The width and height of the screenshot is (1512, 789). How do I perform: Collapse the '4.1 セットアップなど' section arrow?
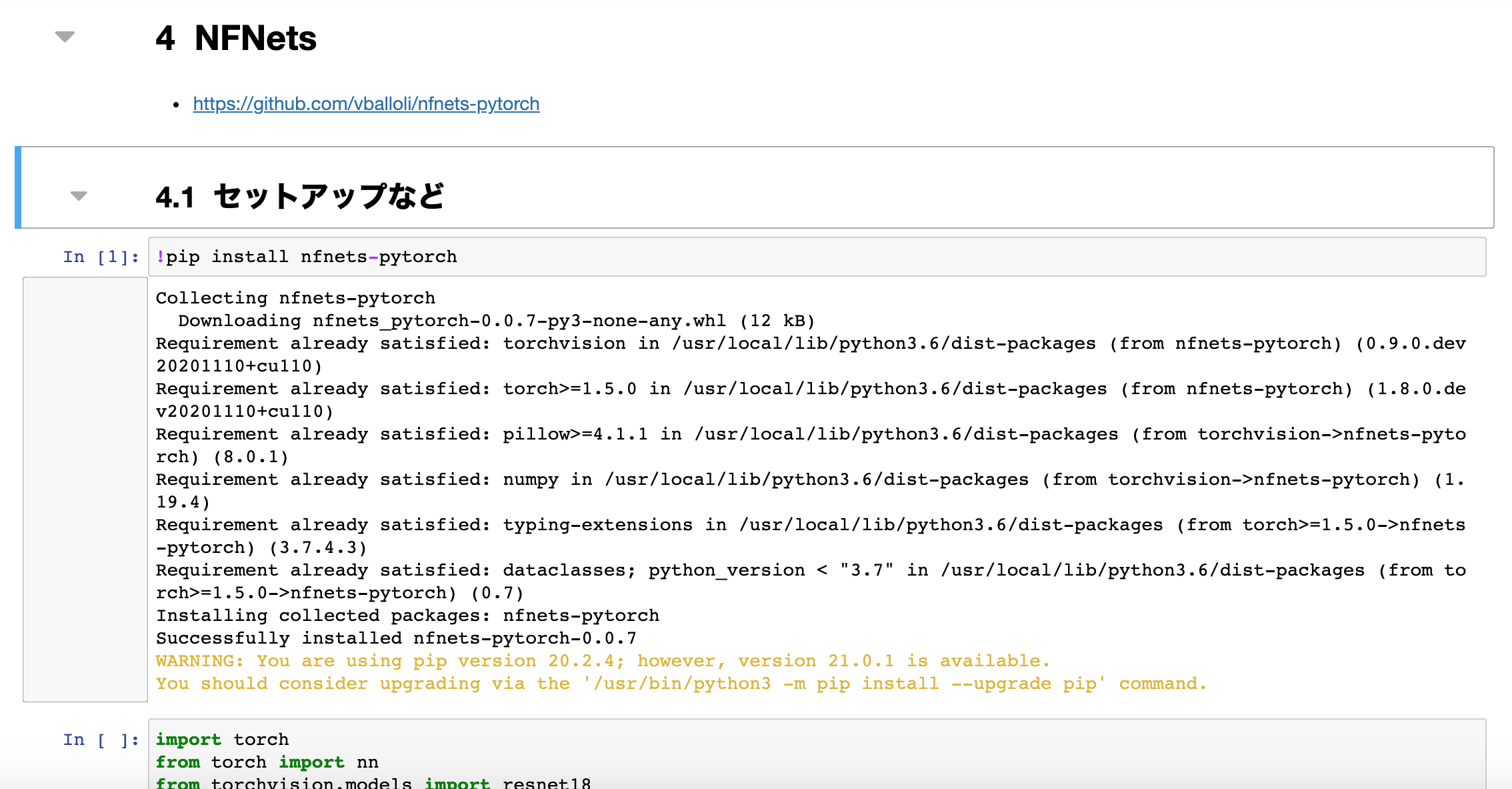(79, 196)
